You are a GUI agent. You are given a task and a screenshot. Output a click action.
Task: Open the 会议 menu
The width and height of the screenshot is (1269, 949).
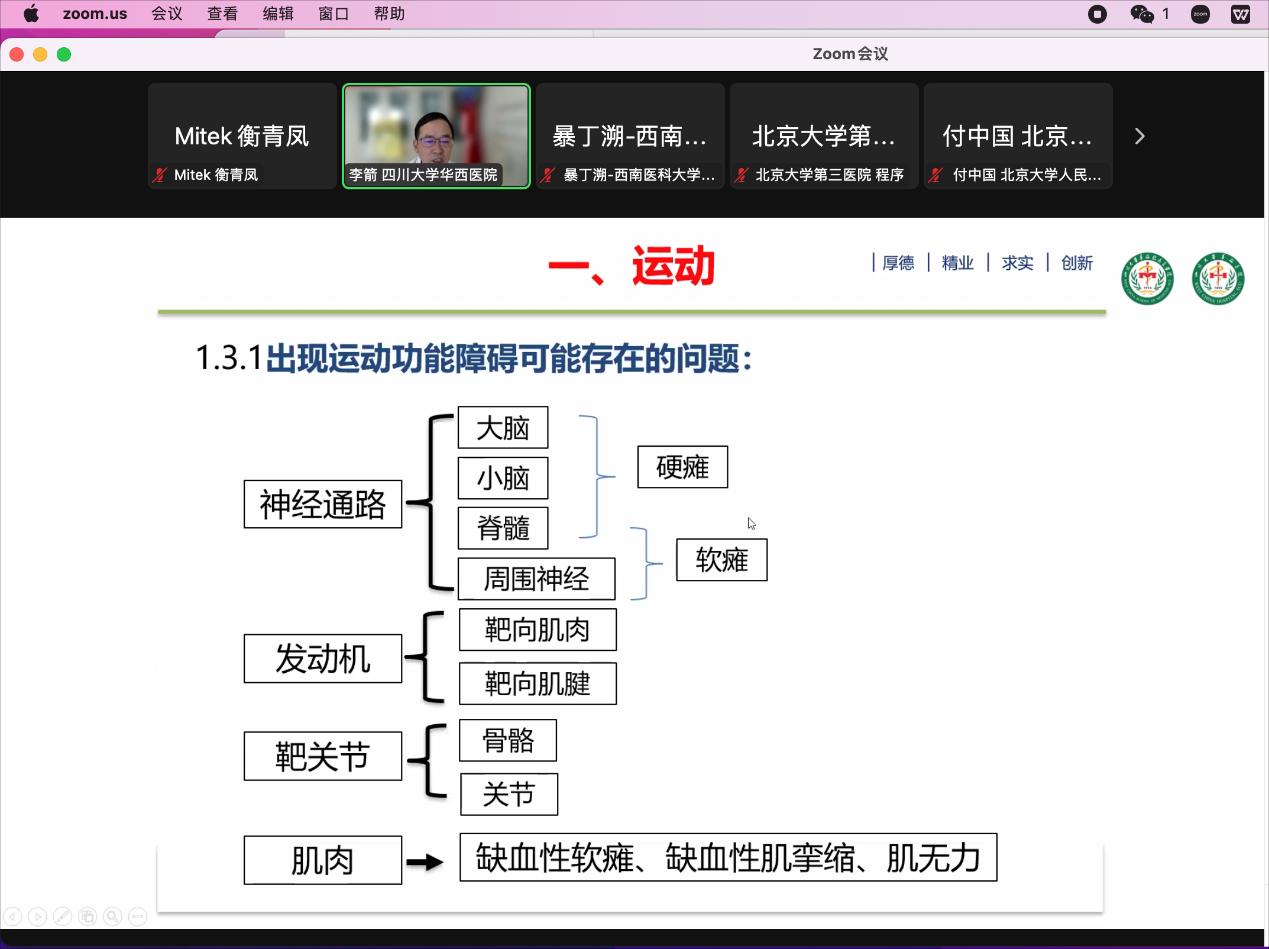pyautogui.click(x=167, y=14)
